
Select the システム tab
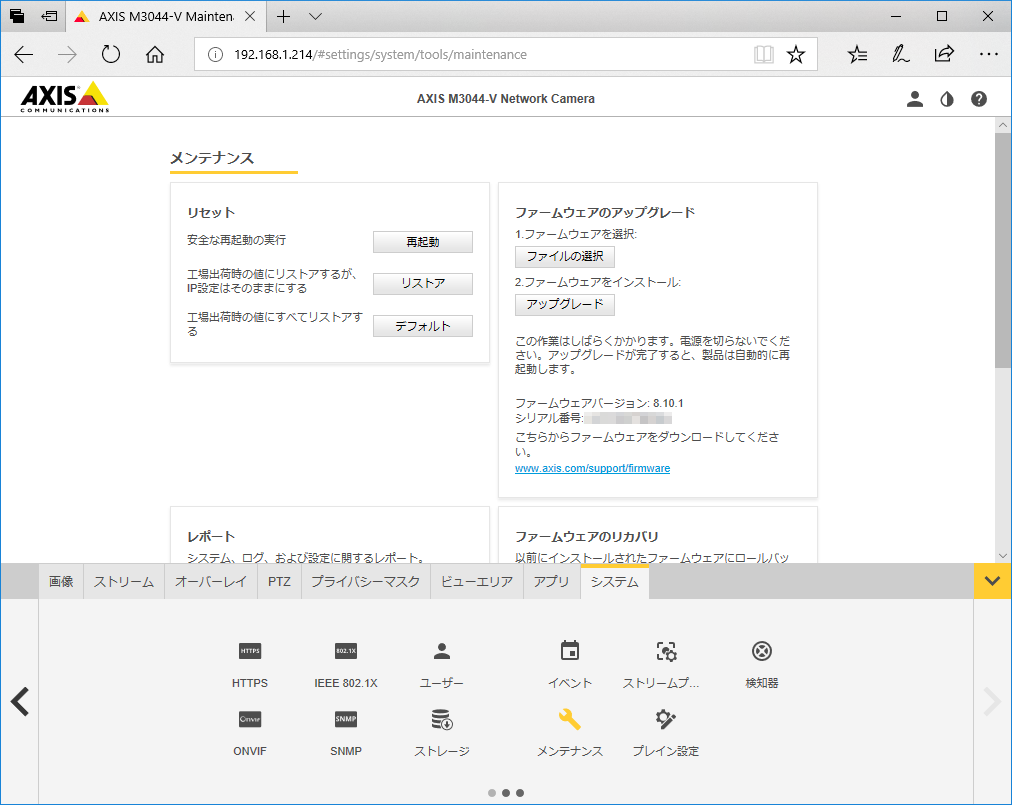[x=614, y=582]
